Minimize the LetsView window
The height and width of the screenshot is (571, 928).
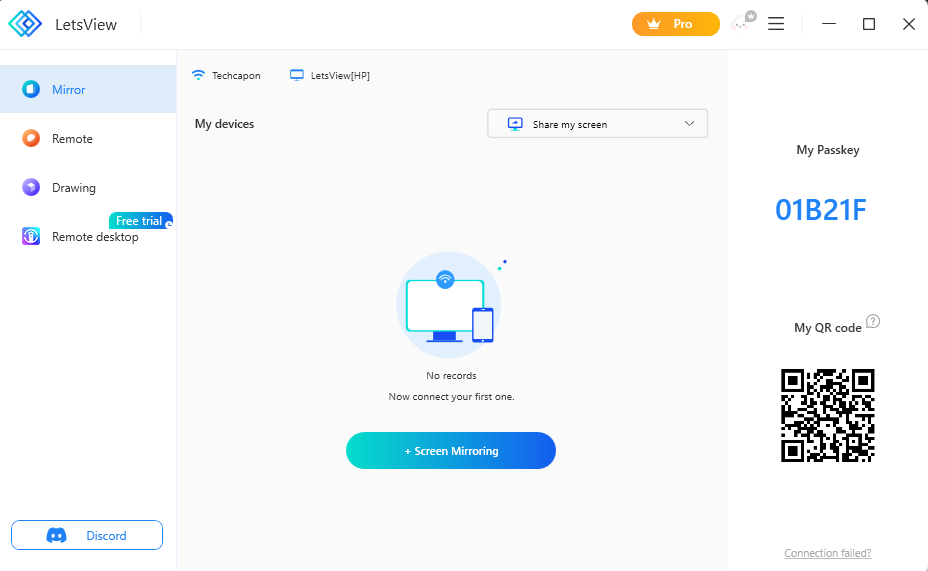tap(829, 24)
